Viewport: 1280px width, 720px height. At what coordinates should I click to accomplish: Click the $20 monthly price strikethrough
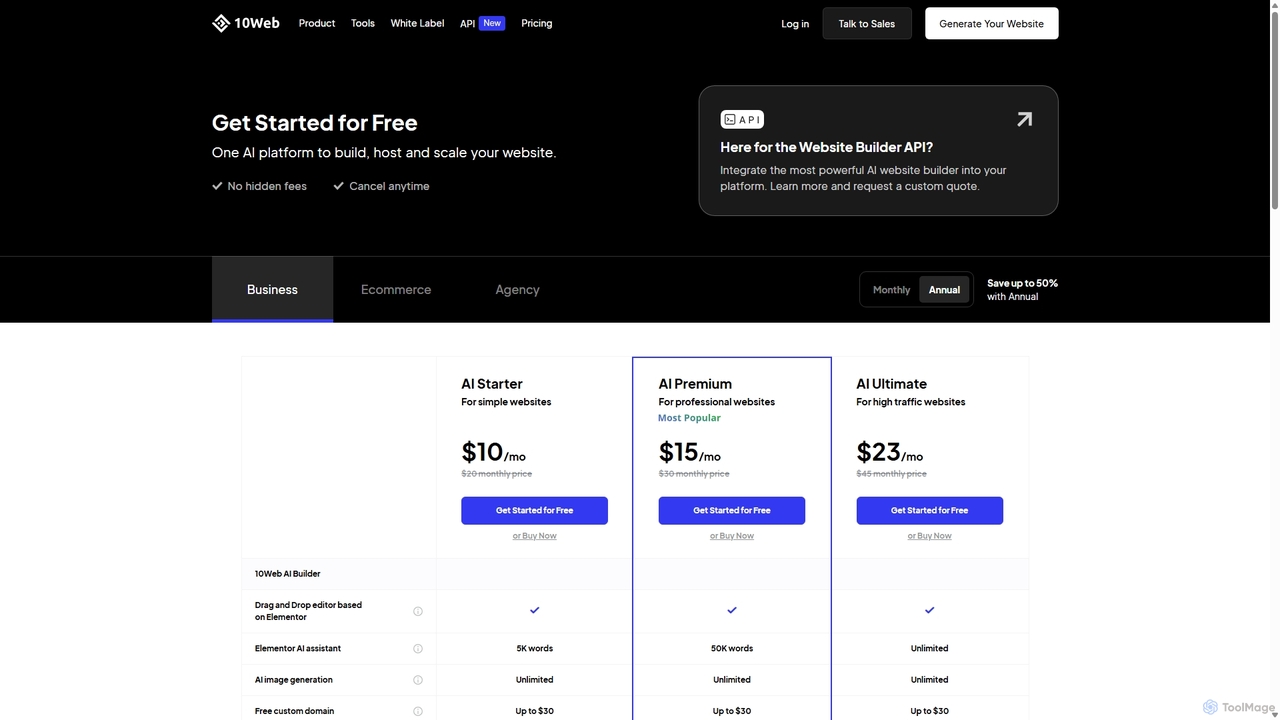pyautogui.click(x=497, y=474)
